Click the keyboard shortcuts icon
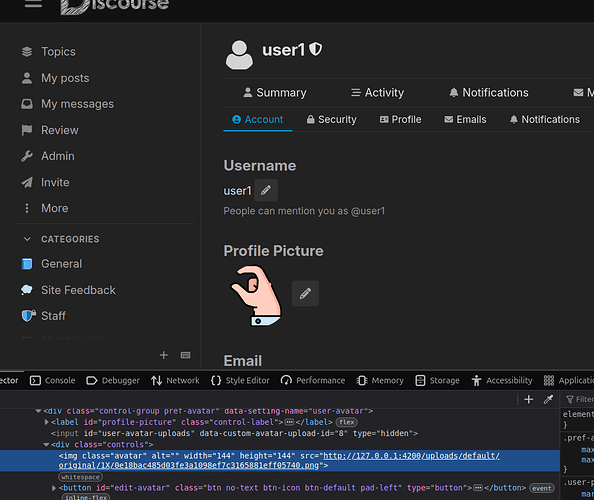 186,355
